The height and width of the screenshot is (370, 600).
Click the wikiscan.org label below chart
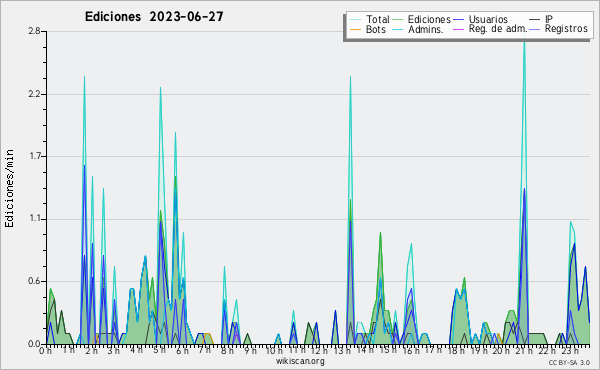[300, 361]
